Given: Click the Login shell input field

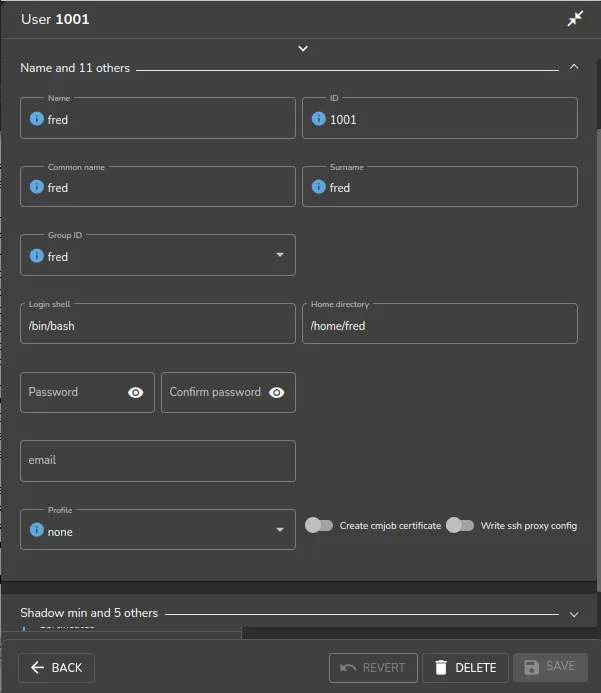Looking at the screenshot, I should 158,324.
